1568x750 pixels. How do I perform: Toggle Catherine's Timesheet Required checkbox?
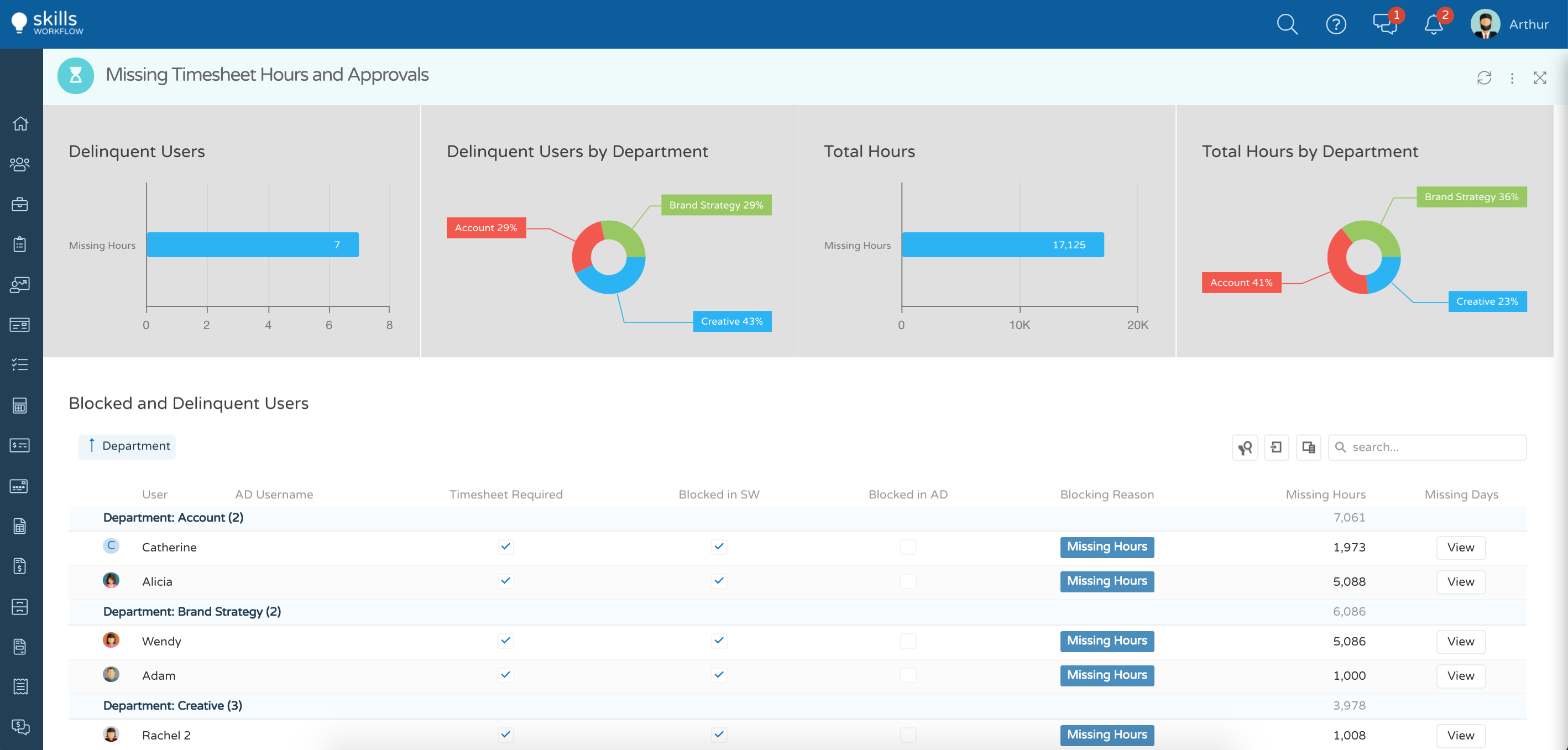point(506,546)
